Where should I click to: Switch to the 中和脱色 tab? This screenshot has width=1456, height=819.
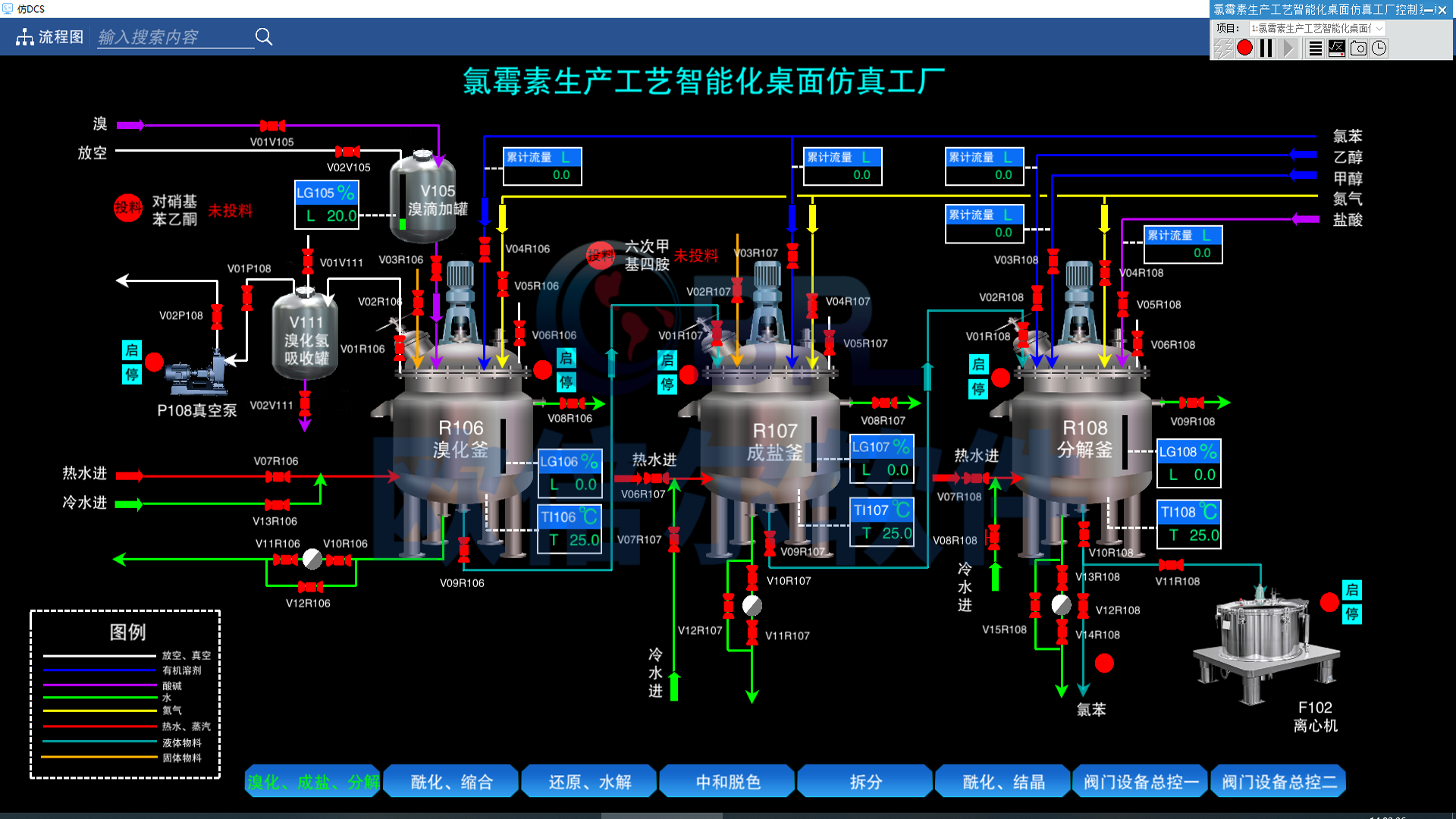tap(727, 782)
